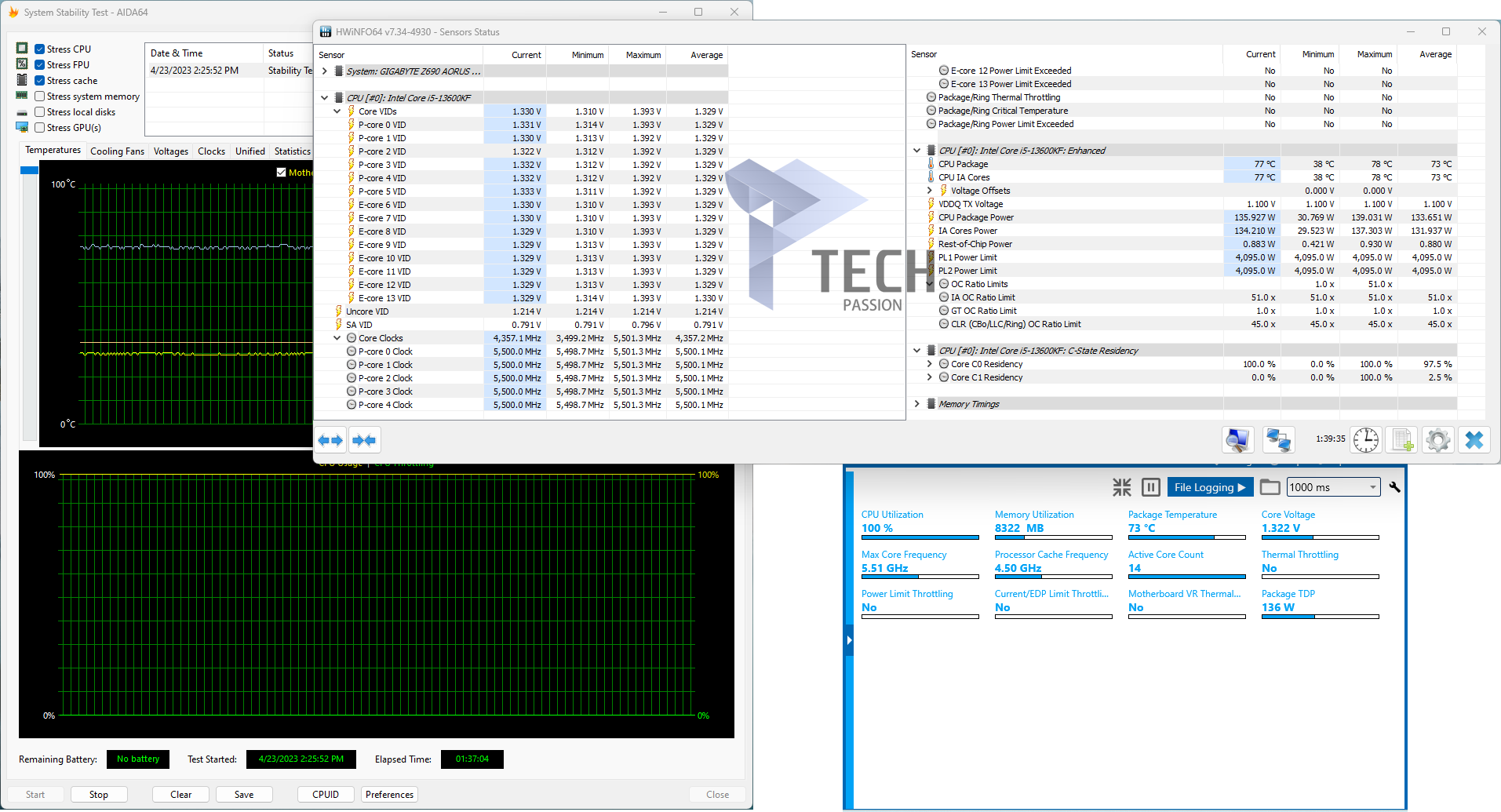Click the wrench icon beside 1000 ms
1501x812 pixels.
1394,487
